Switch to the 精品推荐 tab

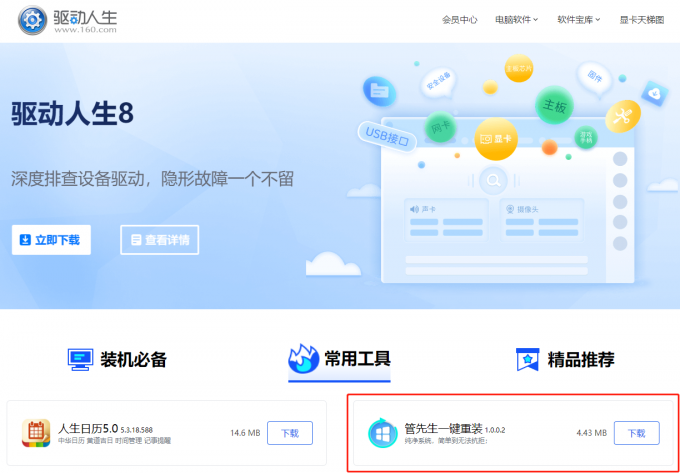565,359
